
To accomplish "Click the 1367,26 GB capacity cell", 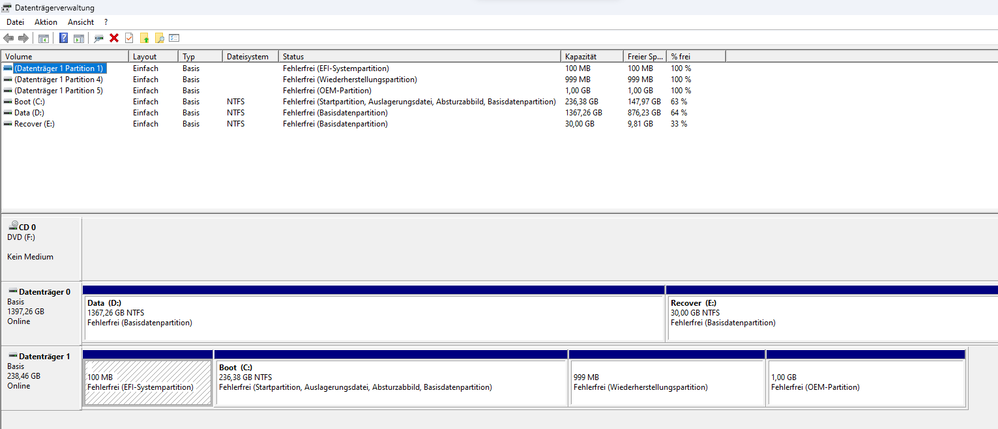I will (583, 113).
